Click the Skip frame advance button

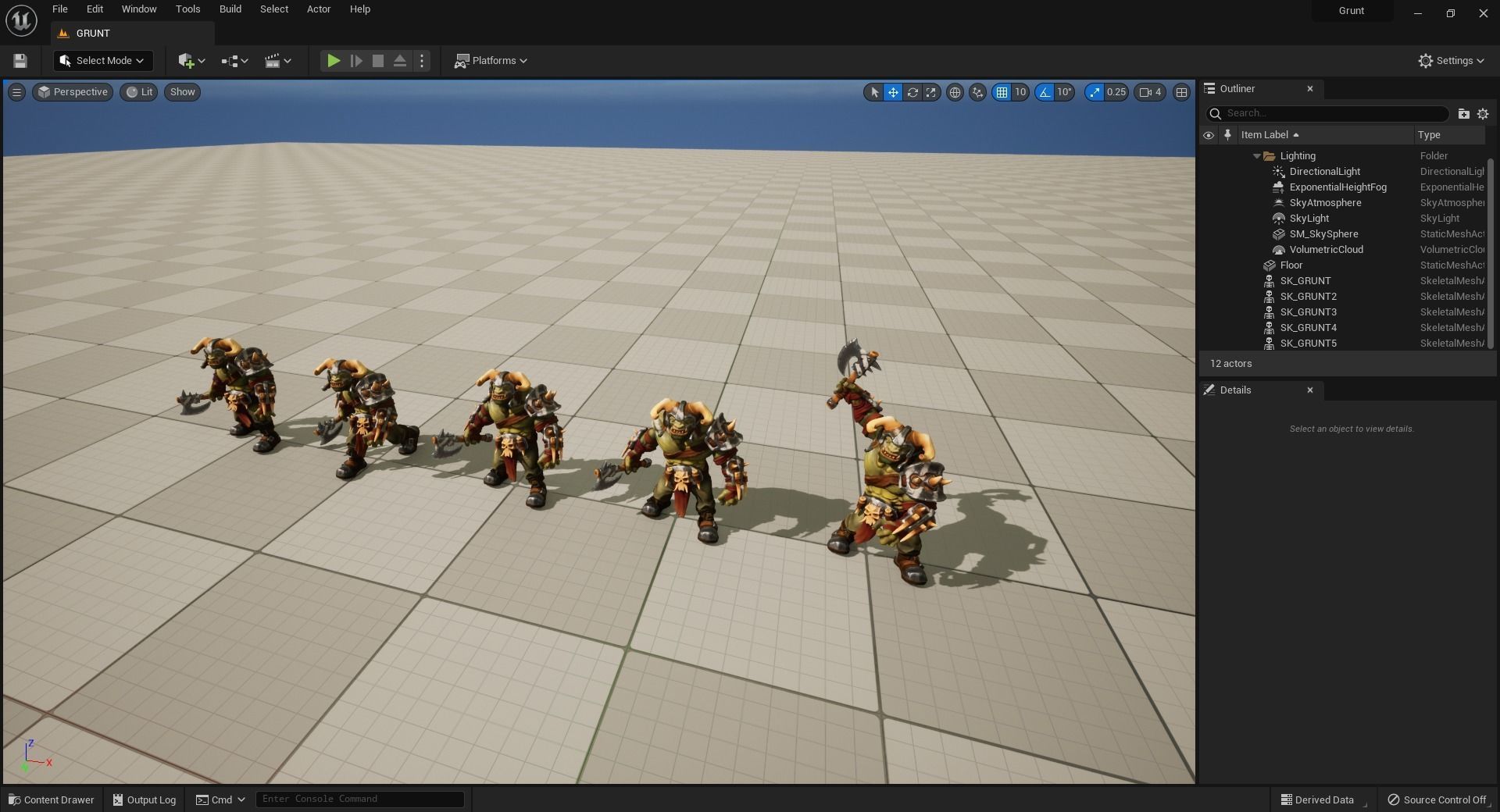356,61
